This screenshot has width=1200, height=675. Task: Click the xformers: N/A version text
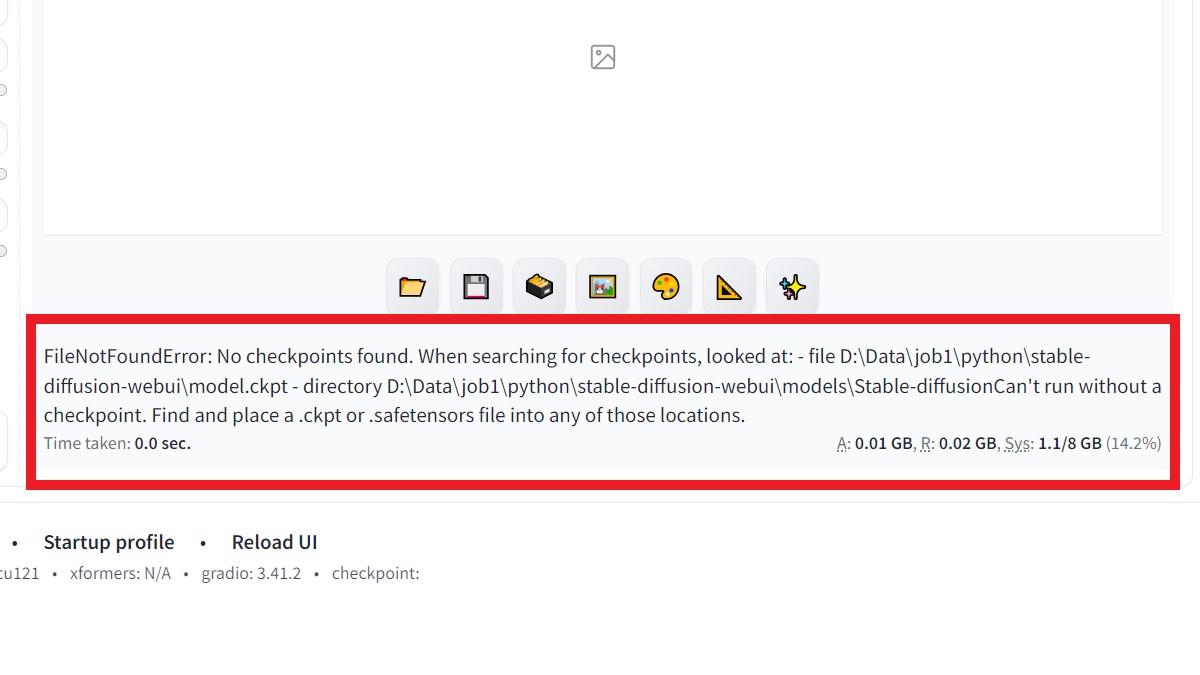click(120, 574)
